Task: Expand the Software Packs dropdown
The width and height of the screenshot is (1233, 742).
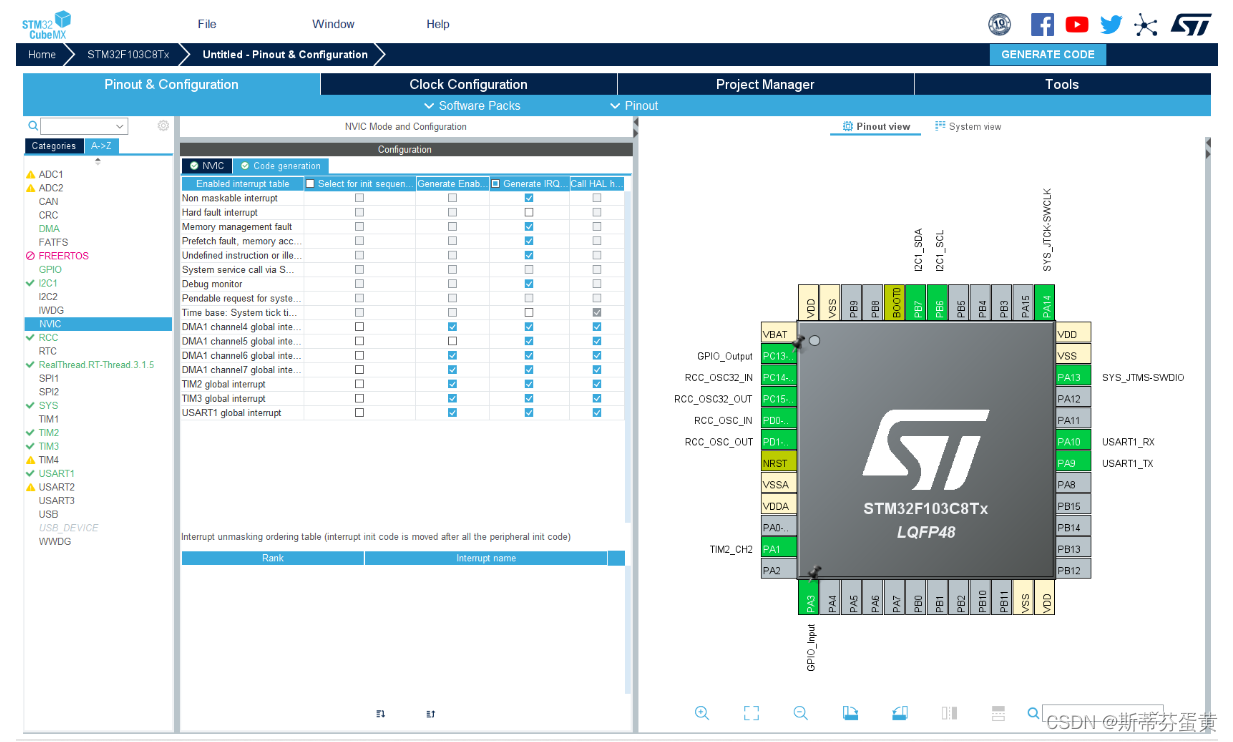Action: click(471, 106)
